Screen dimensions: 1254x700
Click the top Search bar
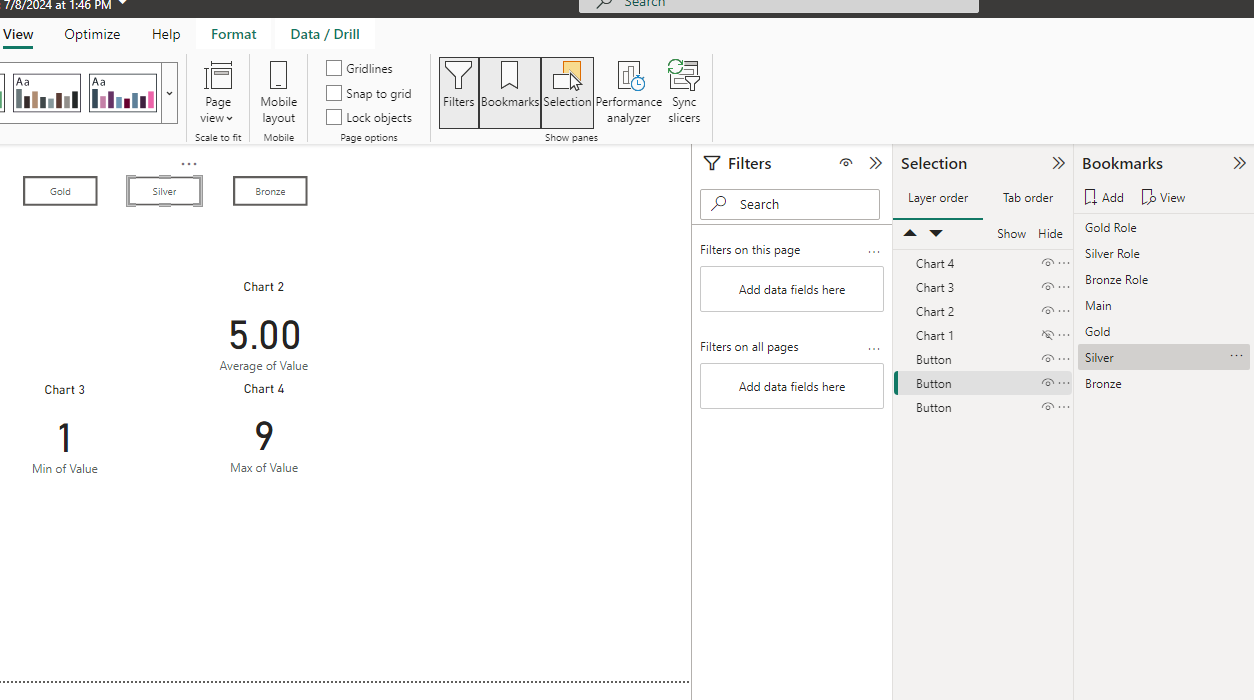[779, 4]
